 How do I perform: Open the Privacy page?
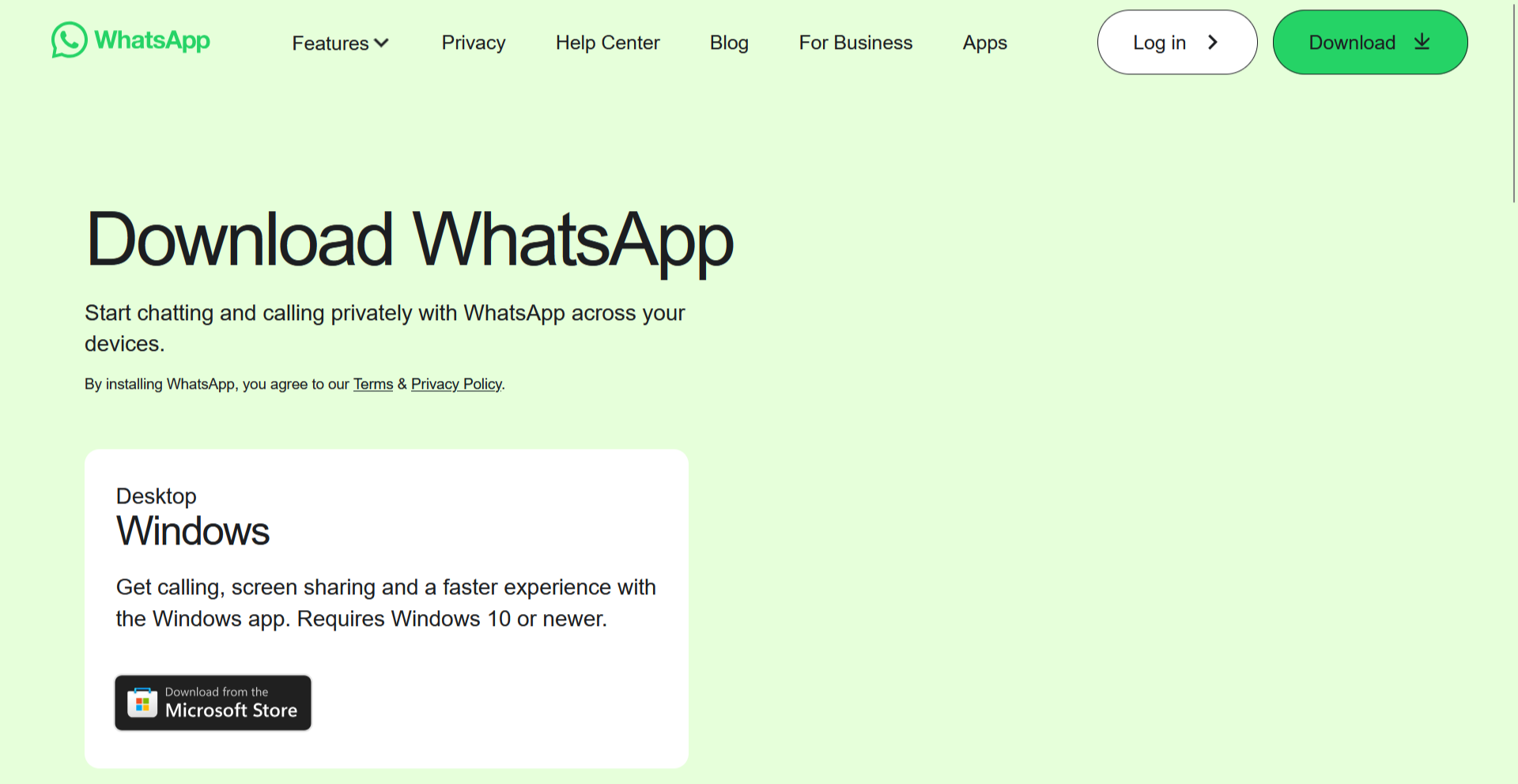point(474,43)
